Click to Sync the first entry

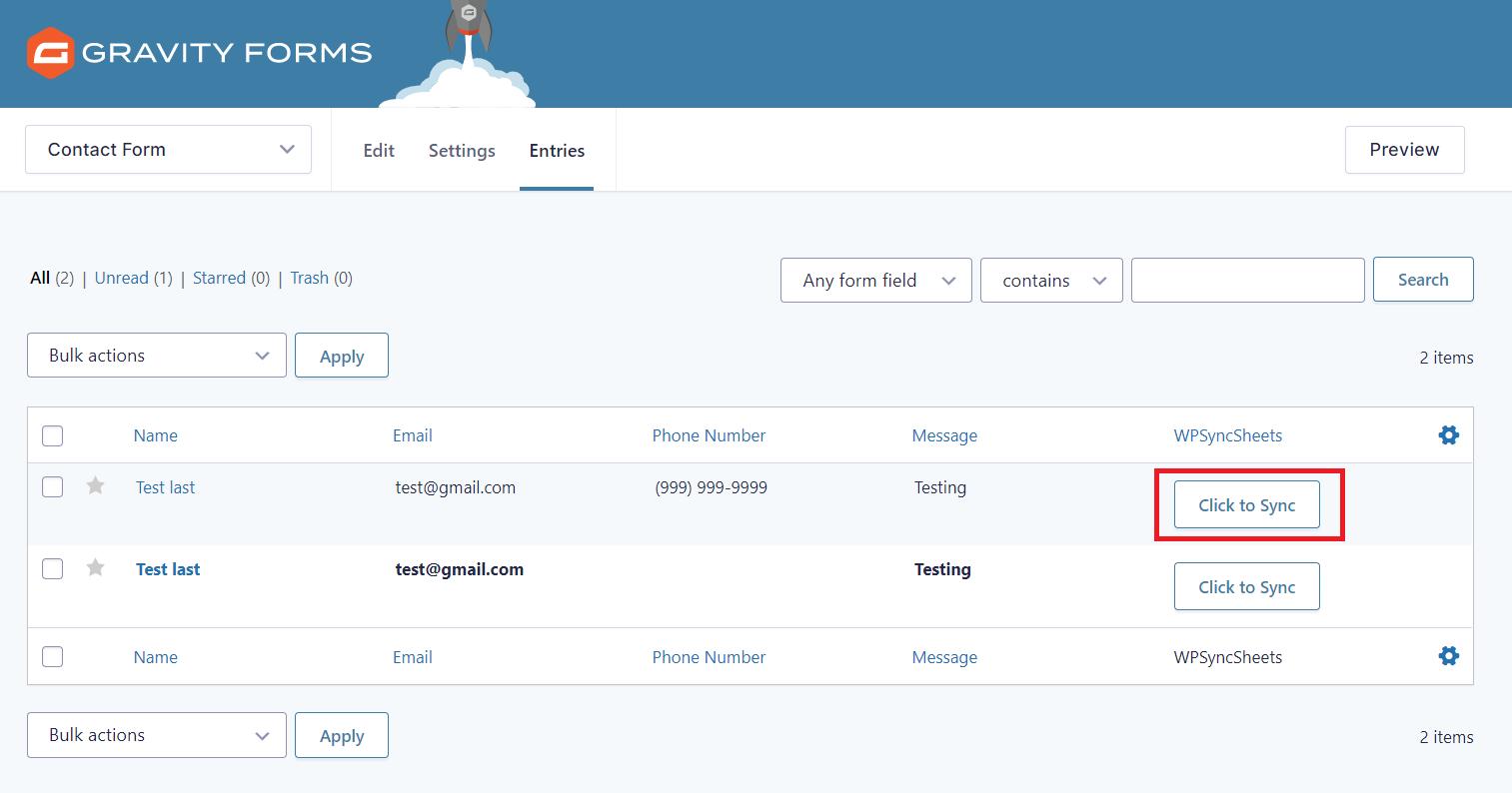(x=1247, y=504)
